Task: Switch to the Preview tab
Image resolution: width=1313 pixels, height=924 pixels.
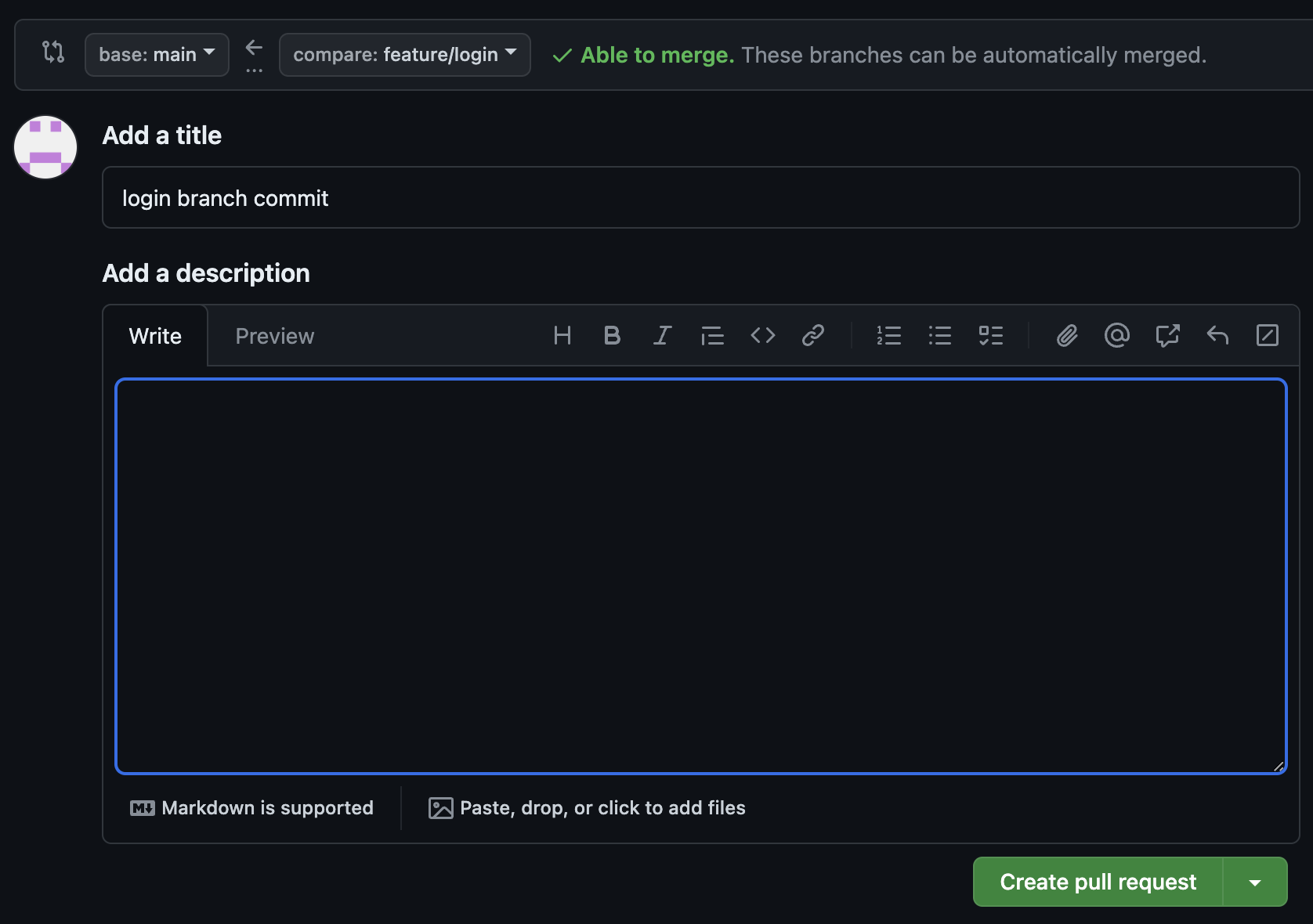Action: pyautogui.click(x=274, y=336)
